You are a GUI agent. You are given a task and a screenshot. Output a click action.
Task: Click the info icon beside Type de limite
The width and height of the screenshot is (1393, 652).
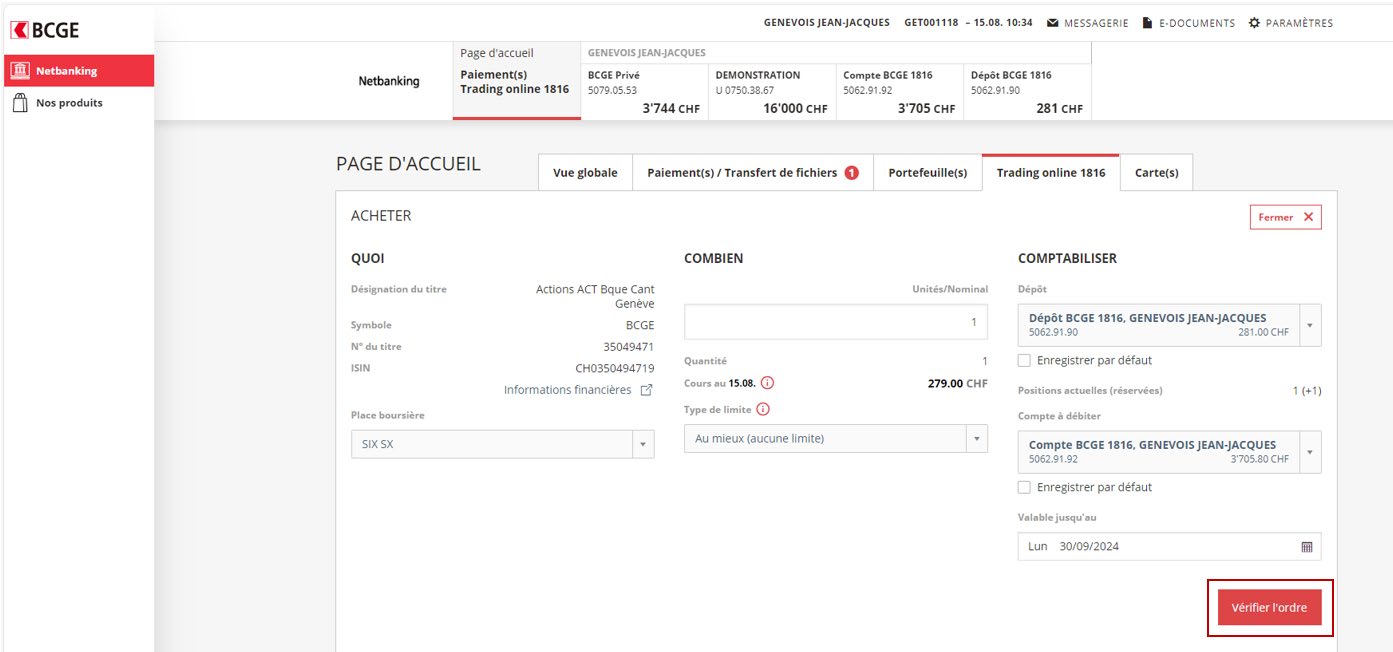point(763,409)
